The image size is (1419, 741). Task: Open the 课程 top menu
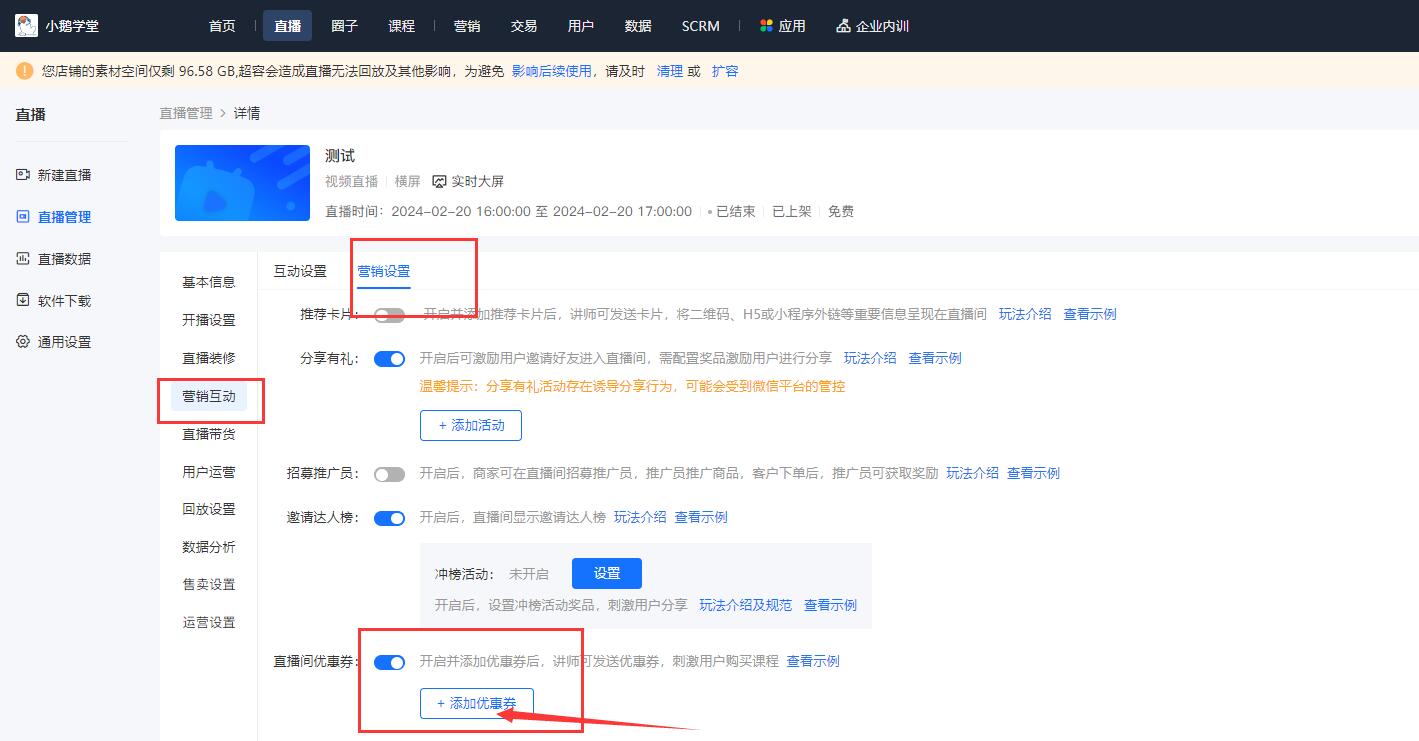pos(401,26)
